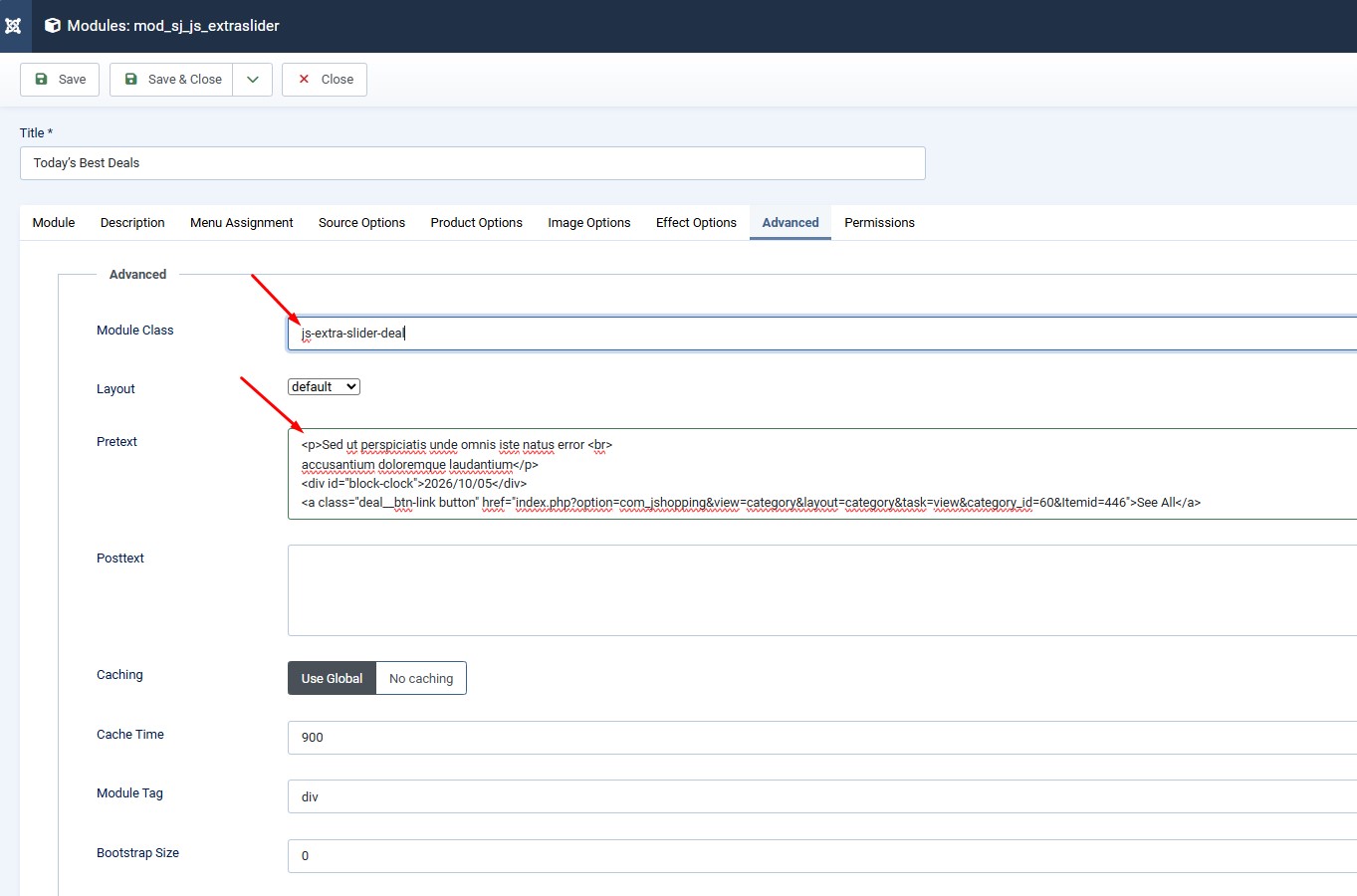Click the Joomla logo icon
The width and height of the screenshot is (1357, 896).
coord(13,26)
